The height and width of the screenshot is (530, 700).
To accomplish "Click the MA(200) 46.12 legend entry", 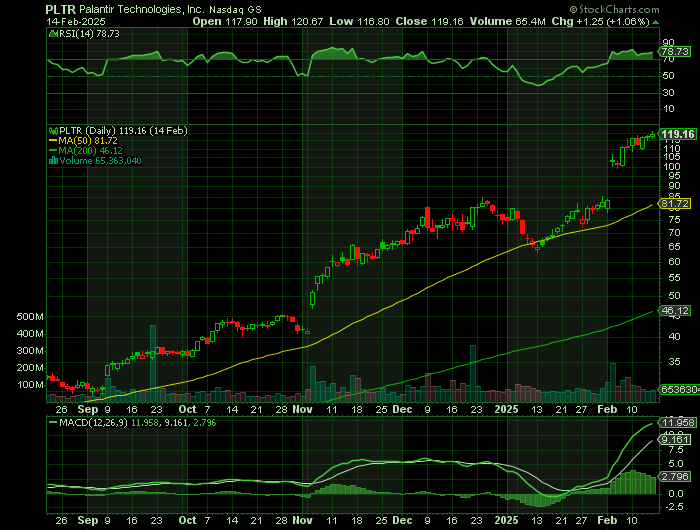I will pos(85,150).
